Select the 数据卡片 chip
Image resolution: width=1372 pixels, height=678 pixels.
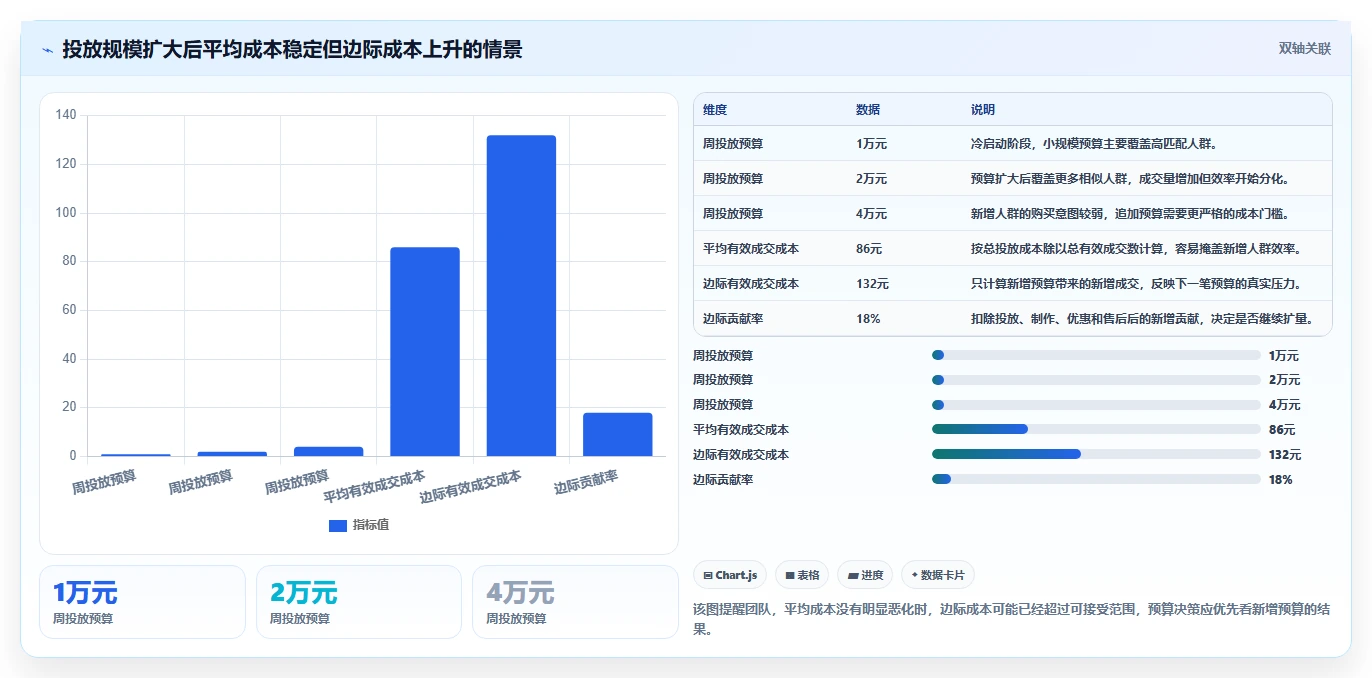click(937, 575)
